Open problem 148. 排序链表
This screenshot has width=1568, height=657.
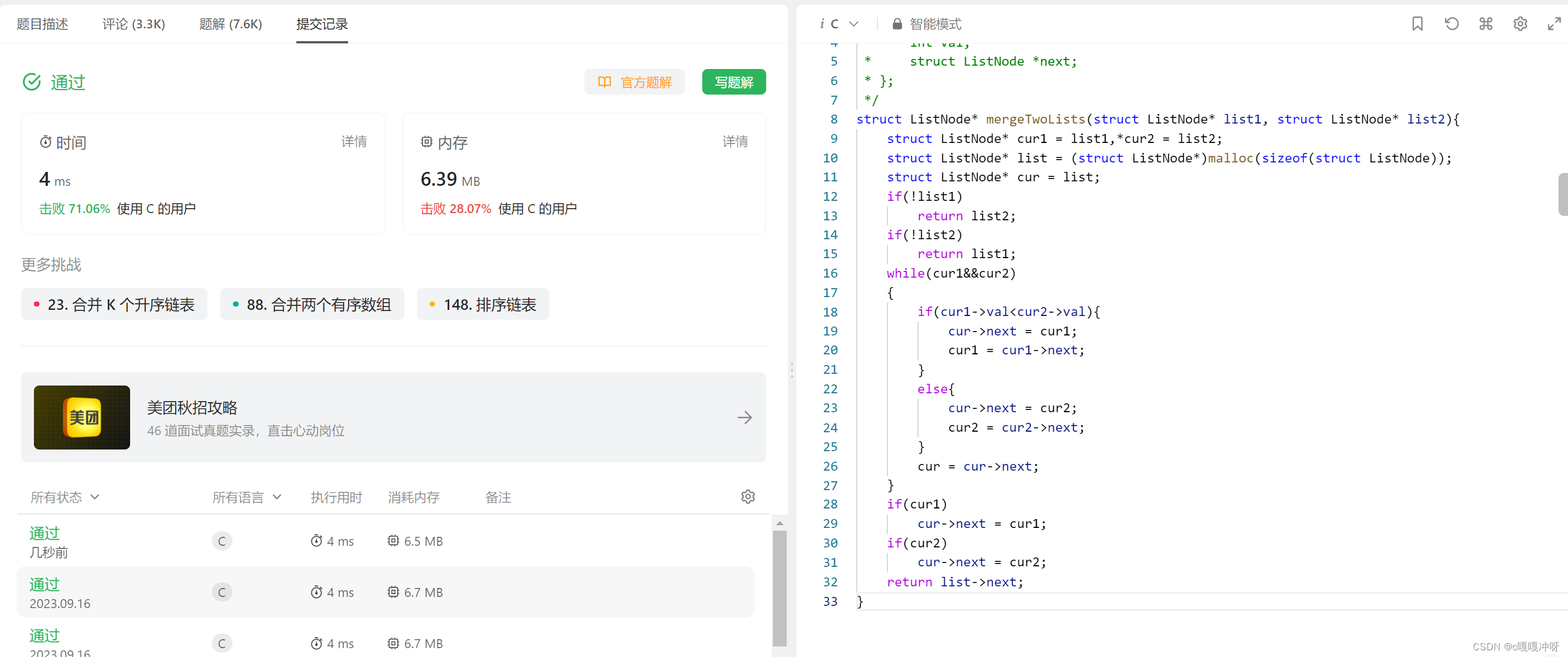[483, 304]
